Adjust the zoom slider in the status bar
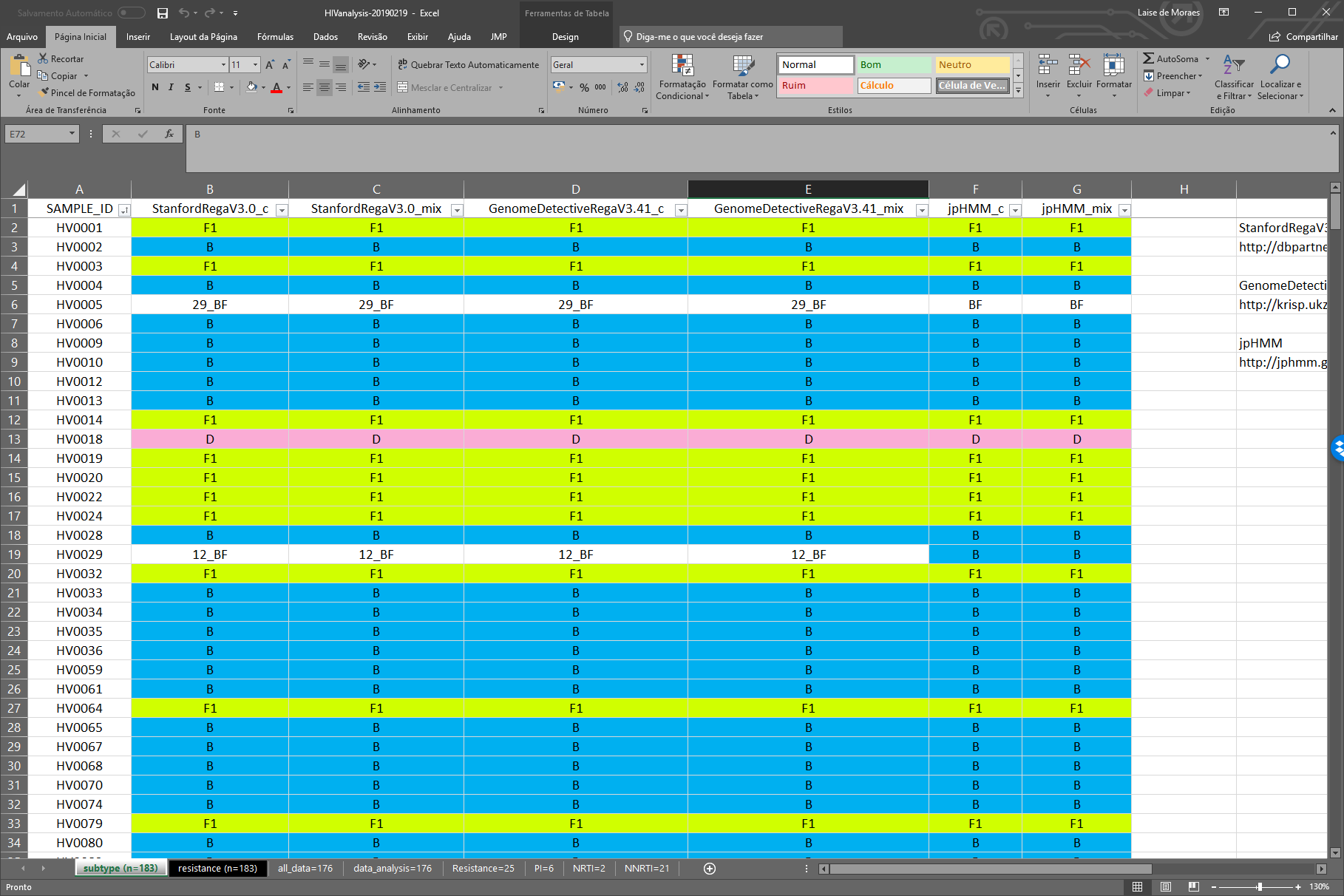The width and height of the screenshot is (1344, 896). click(1260, 886)
